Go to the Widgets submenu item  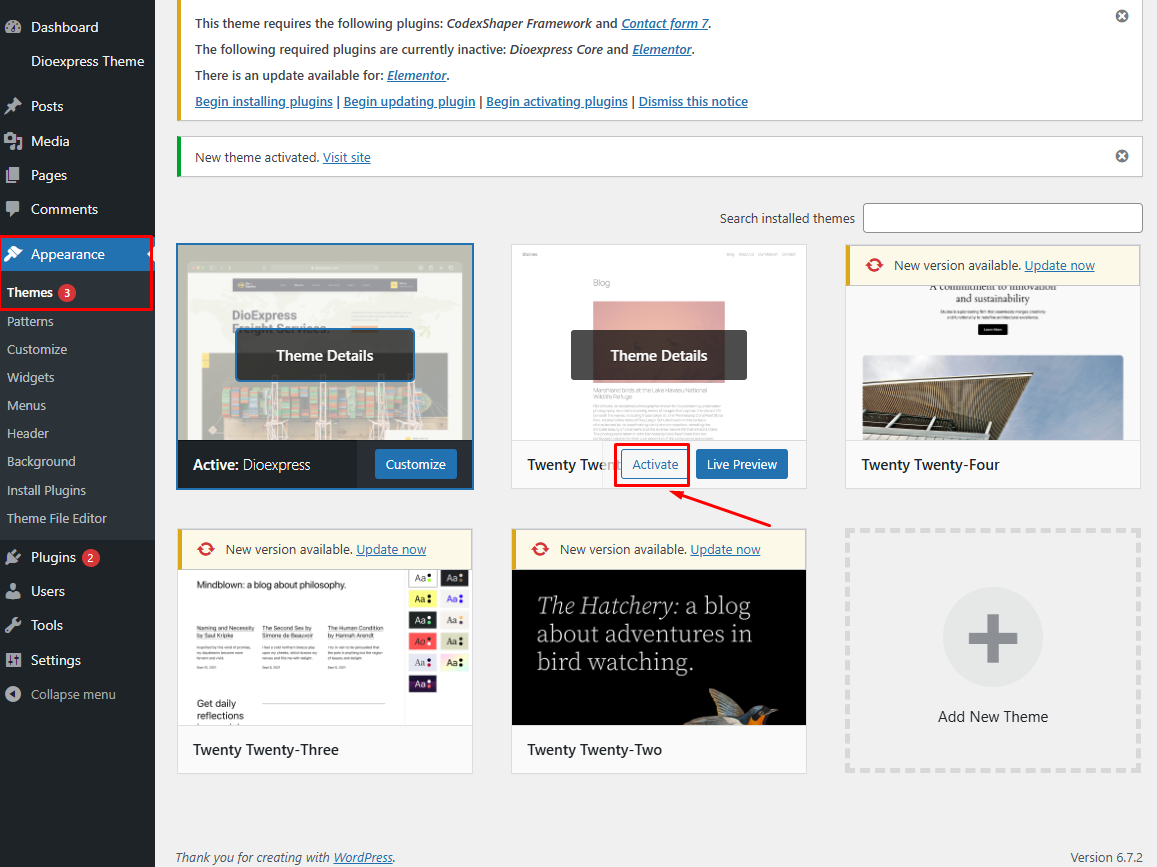pyautogui.click(x=30, y=377)
